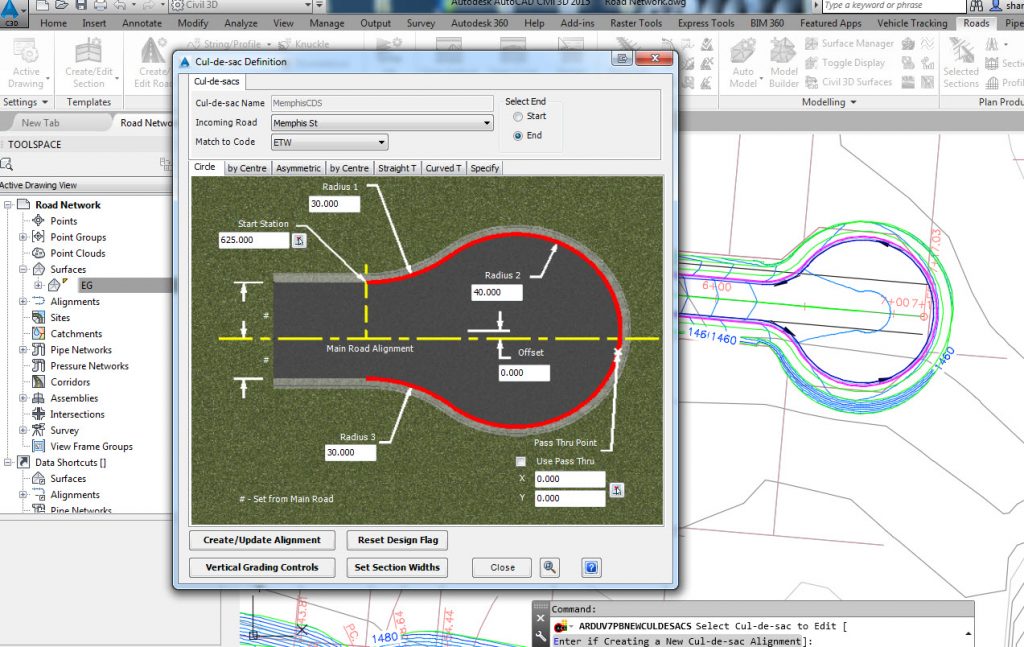The height and width of the screenshot is (647, 1024).
Task: Expand the Settings panel dropdown
Action: 25,103
